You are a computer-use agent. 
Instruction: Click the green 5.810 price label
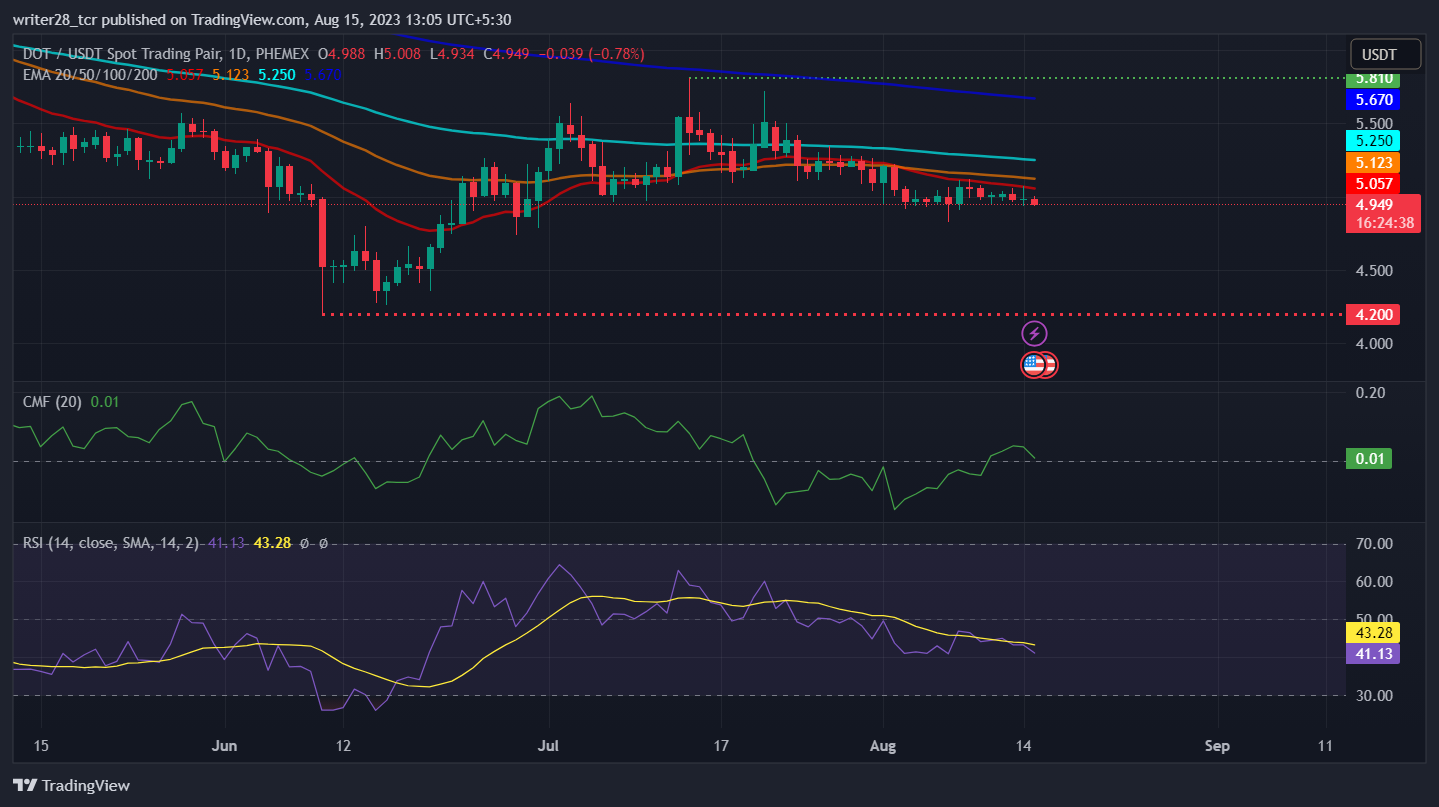1372,78
